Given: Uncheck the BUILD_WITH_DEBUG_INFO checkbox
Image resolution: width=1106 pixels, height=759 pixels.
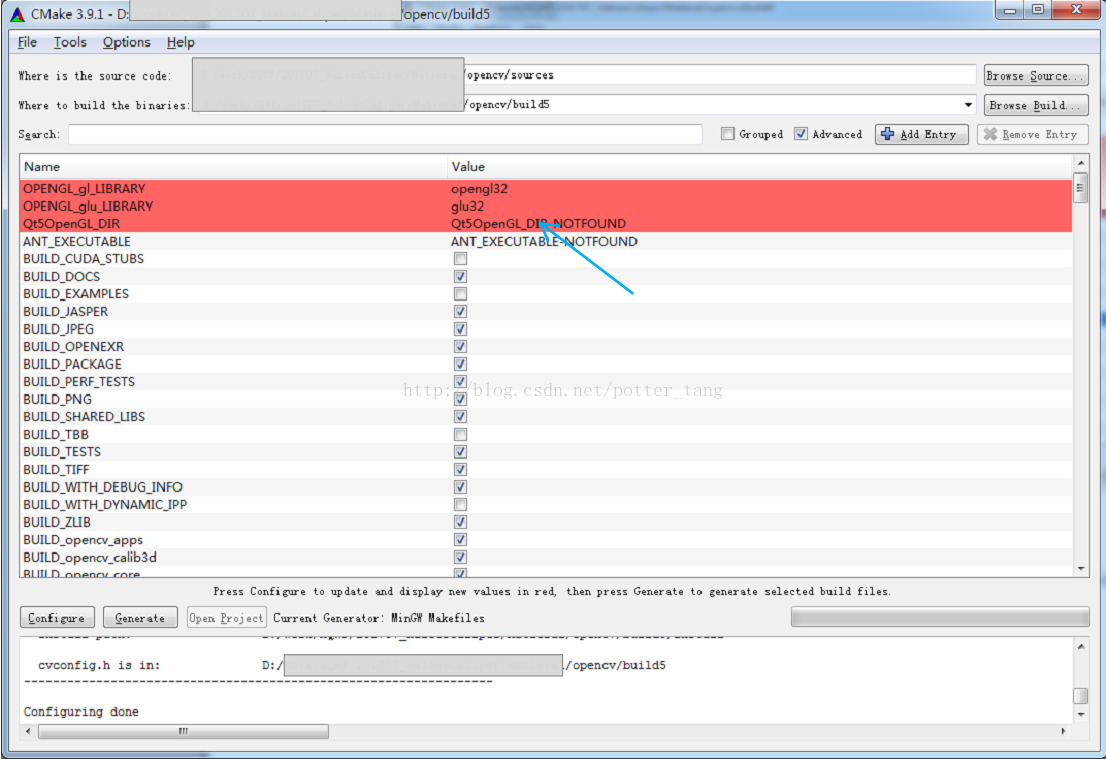Looking at the screenshot, I should [x=460, y=487].
